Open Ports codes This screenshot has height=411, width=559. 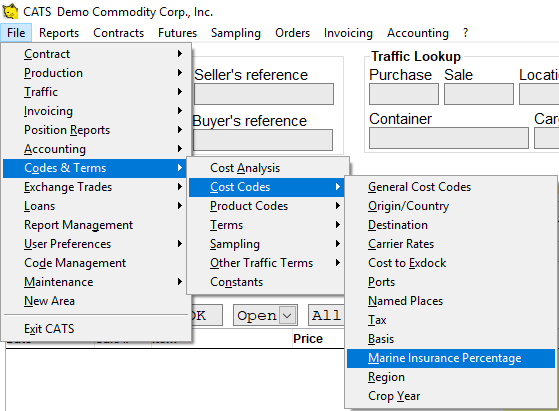tap(451, 282)
